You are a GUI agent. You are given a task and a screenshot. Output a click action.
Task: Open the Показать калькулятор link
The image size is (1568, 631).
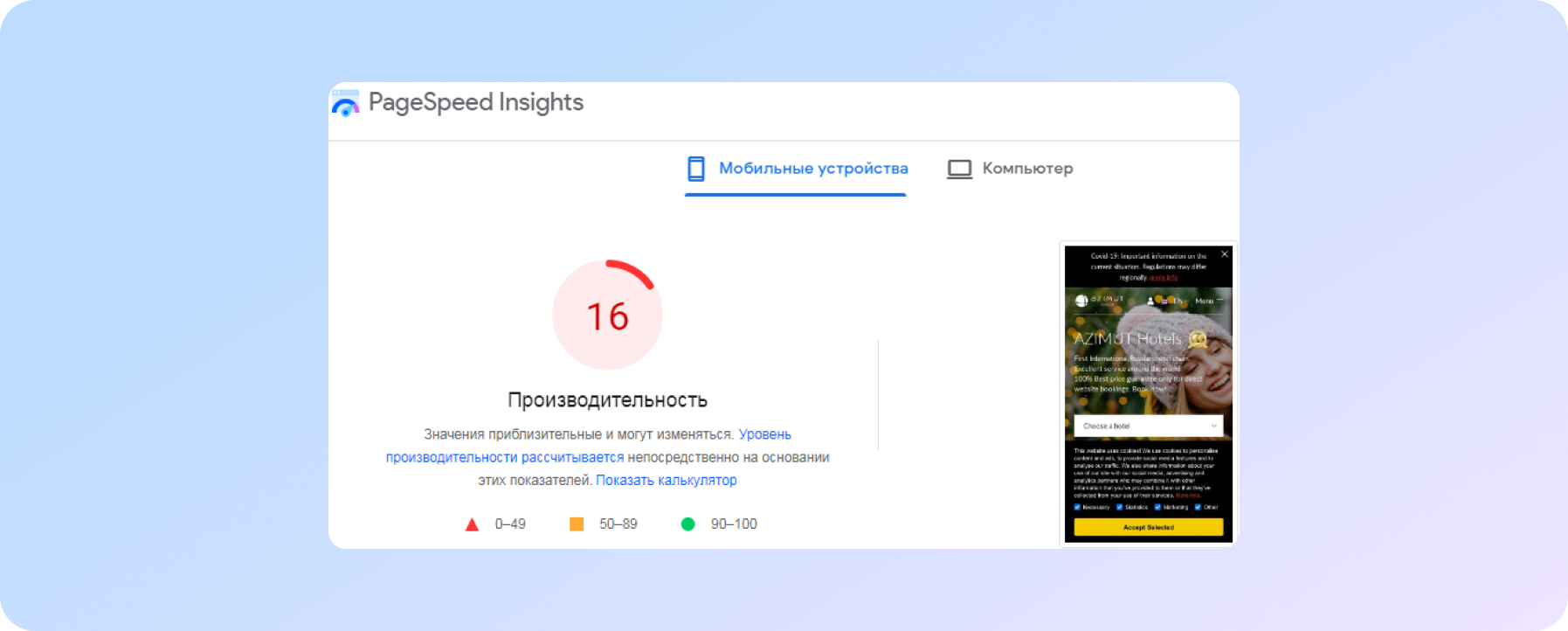point(667,480)
